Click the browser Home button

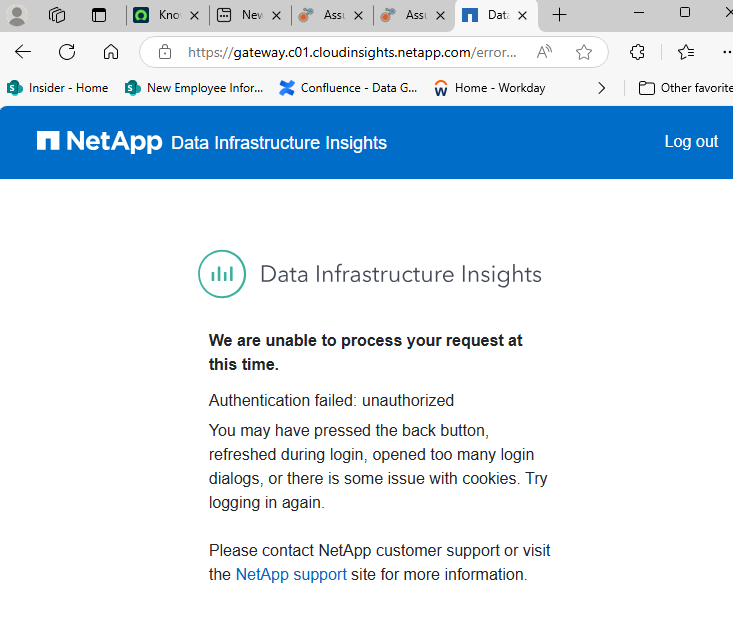pos(111,52)
